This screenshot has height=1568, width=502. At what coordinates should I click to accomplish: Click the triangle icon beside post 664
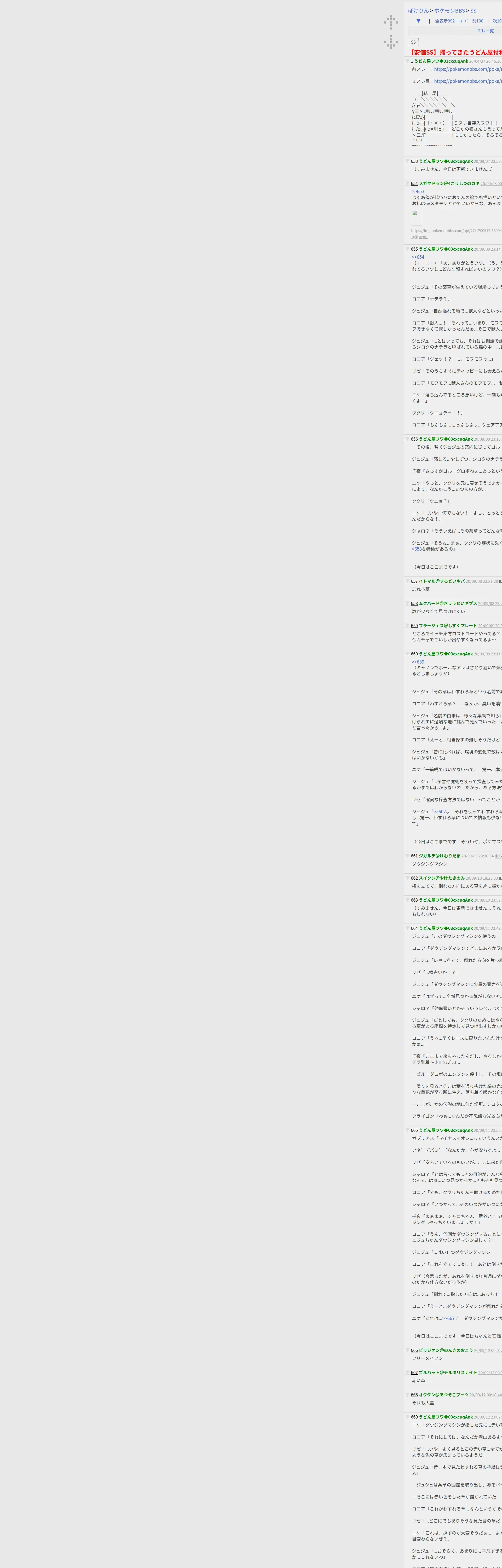pyautogui.click(x=408, y=928)
